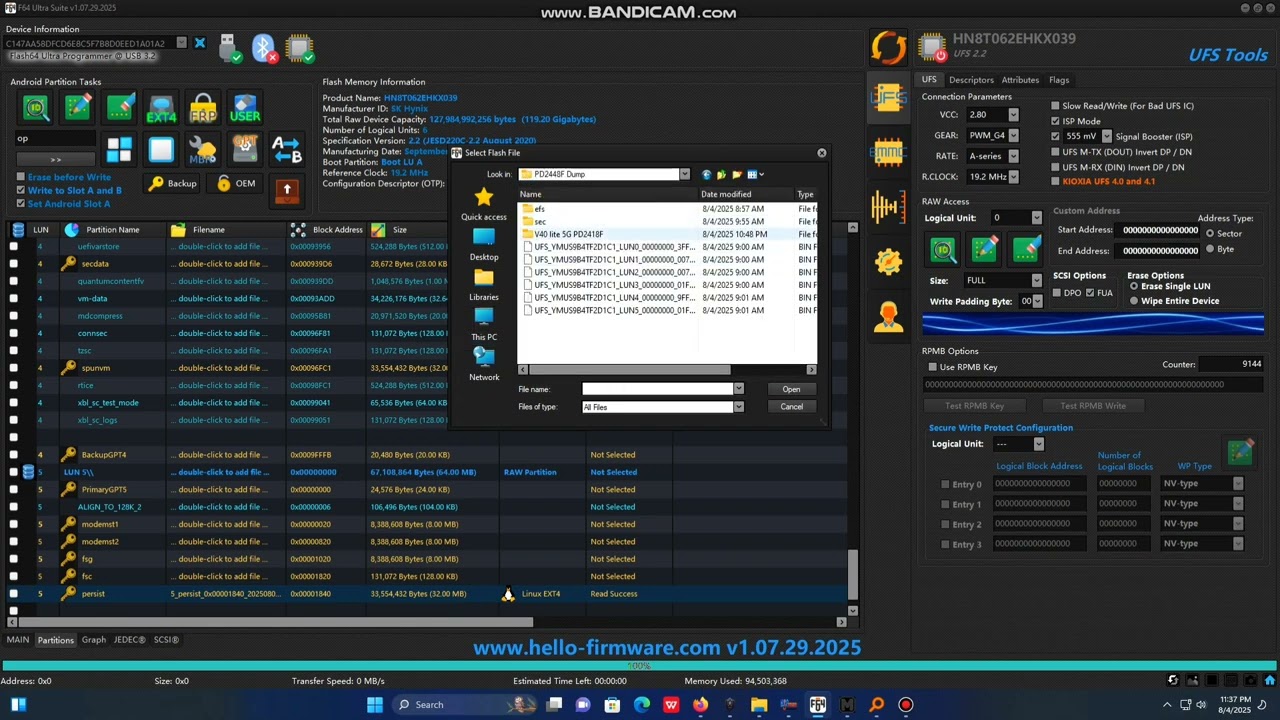Click the Erase partition icon in Android Partition Tasks
Viewport: 1280px width, 720px height.
click(120, 108)
